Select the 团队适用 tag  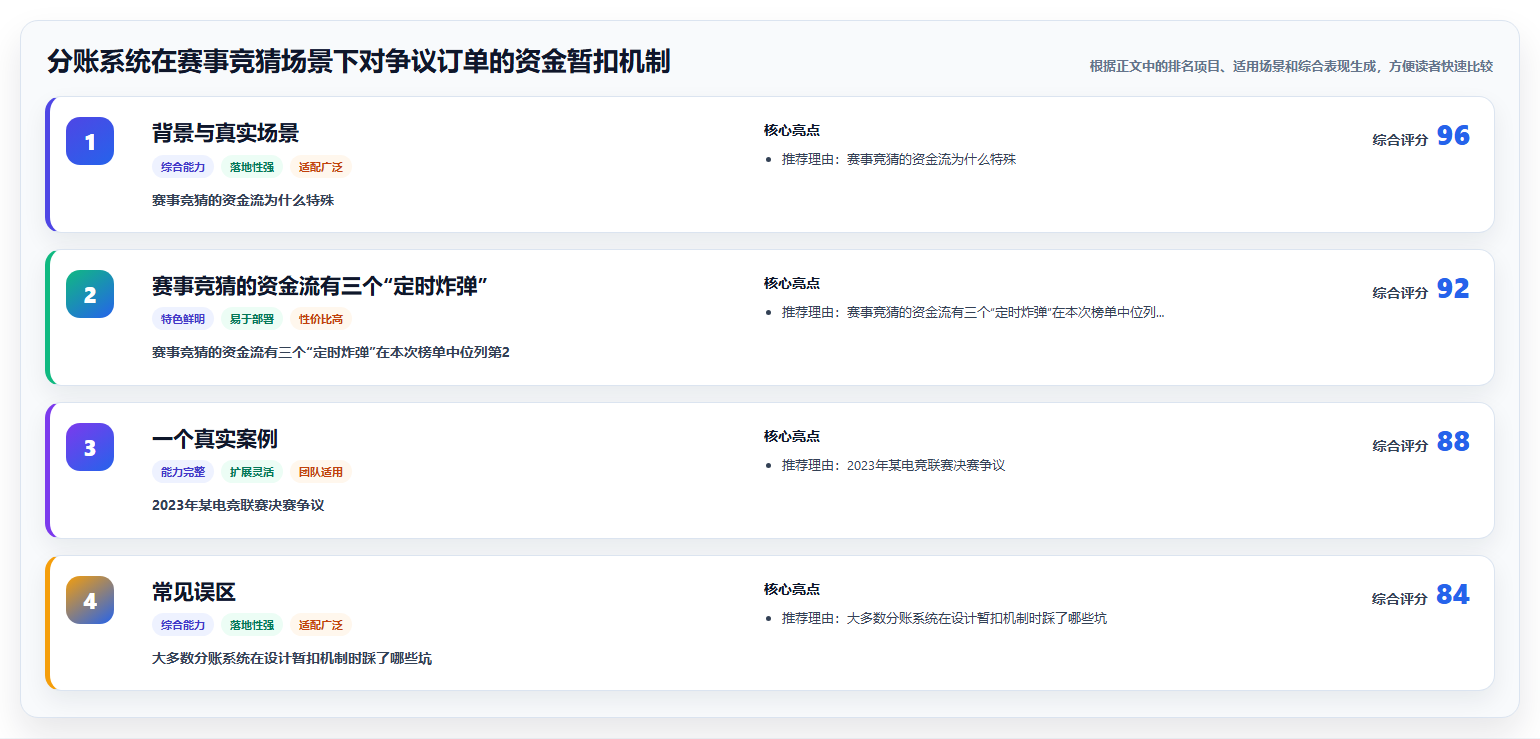tap(321, 472)
